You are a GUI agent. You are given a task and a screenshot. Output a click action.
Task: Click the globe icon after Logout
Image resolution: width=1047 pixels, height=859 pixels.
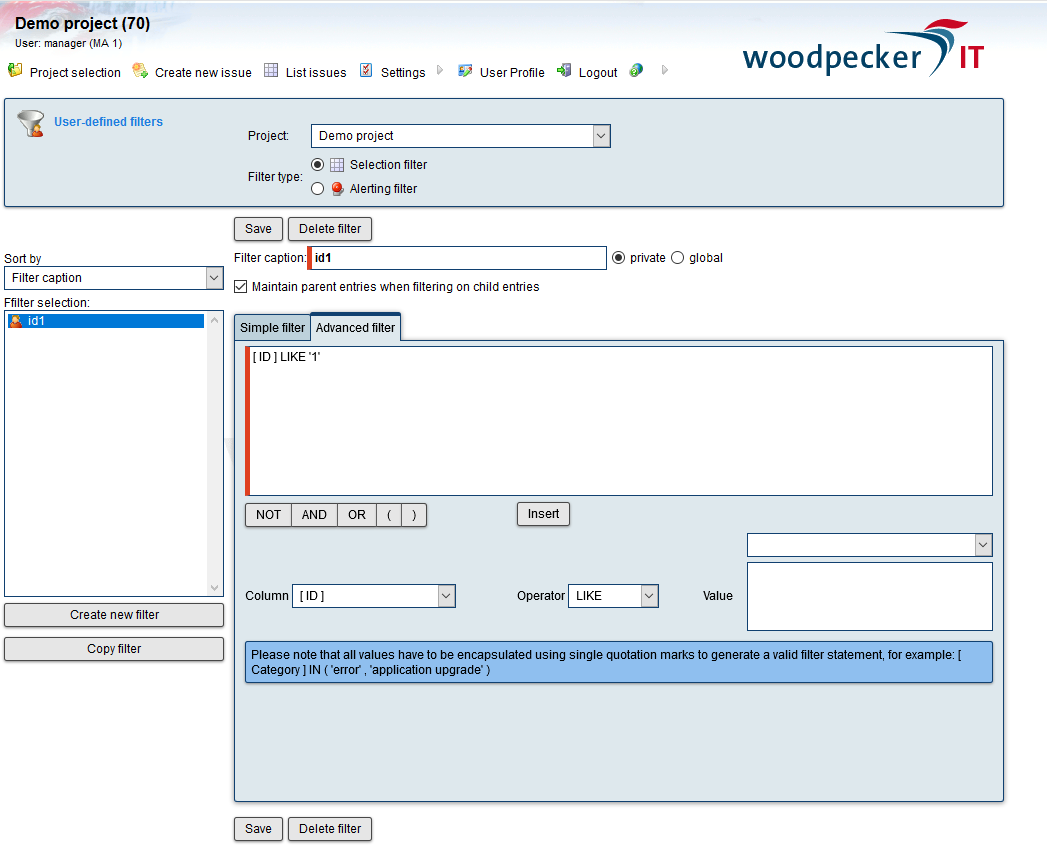635,71
